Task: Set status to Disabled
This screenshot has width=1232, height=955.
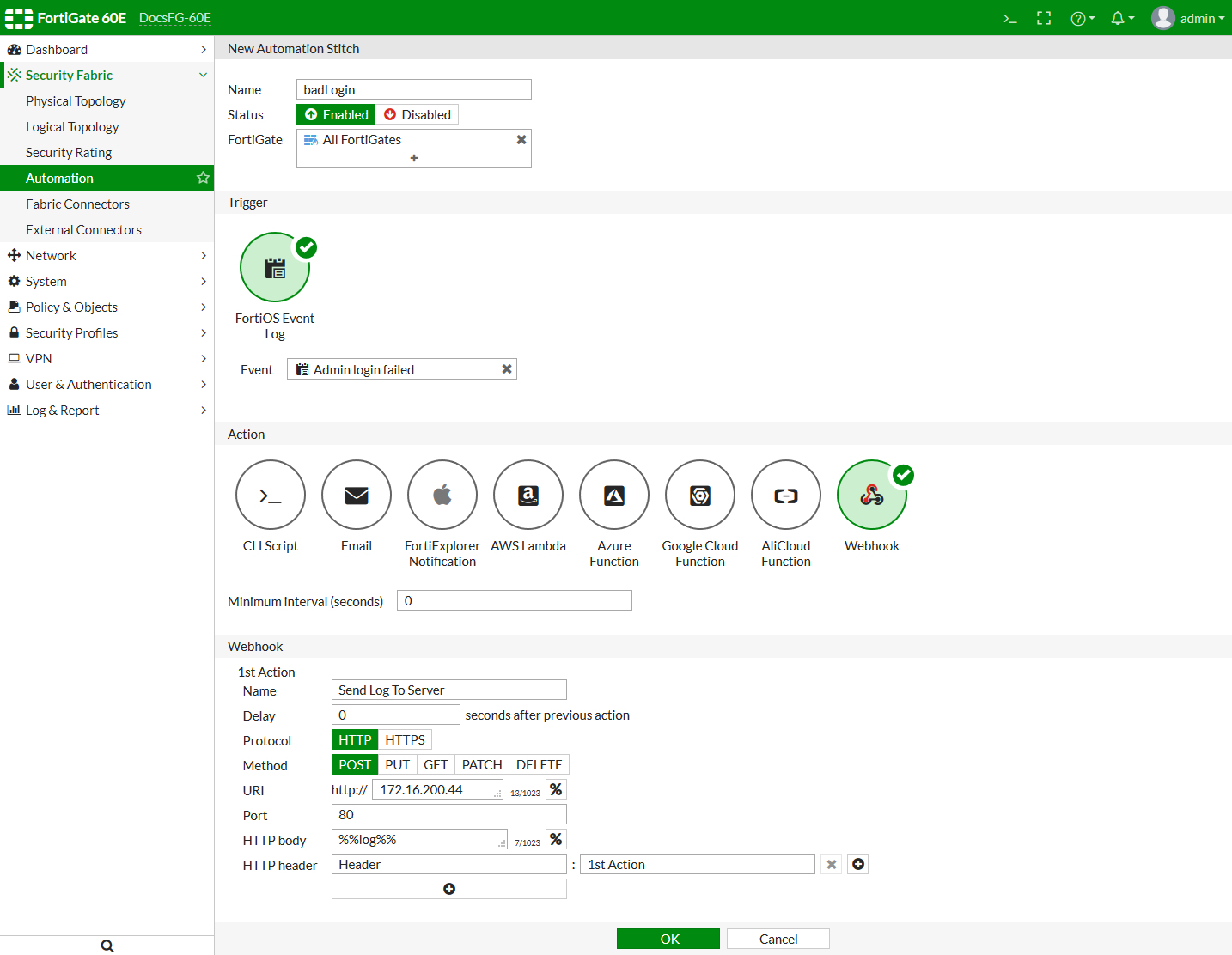Action: tap(418, 115)
